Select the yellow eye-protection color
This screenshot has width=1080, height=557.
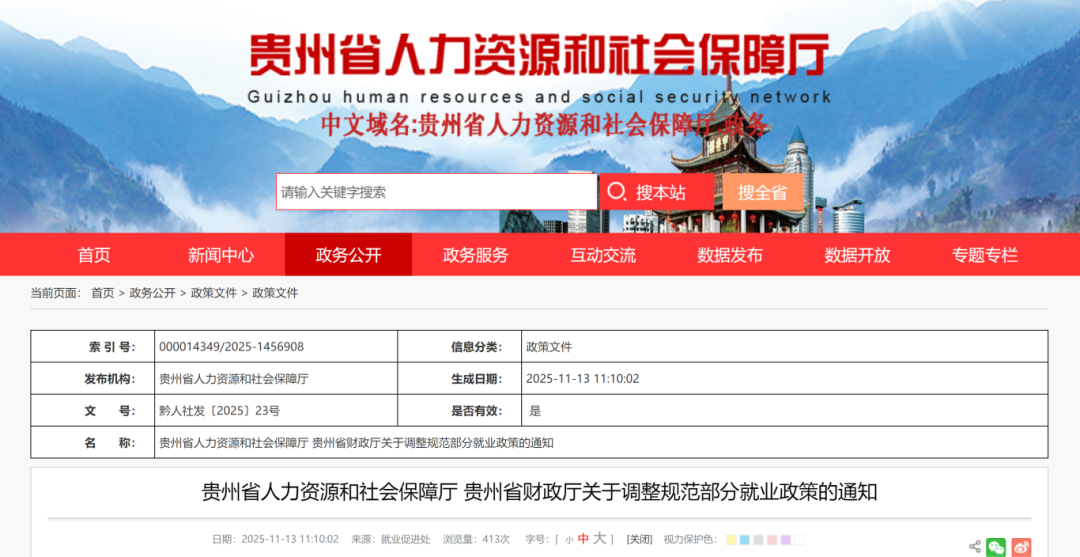tap(732, 540)
